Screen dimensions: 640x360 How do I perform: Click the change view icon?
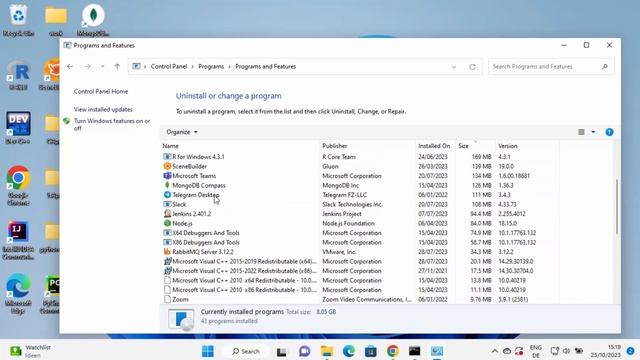pyautogui.click(x=581, y=132)
